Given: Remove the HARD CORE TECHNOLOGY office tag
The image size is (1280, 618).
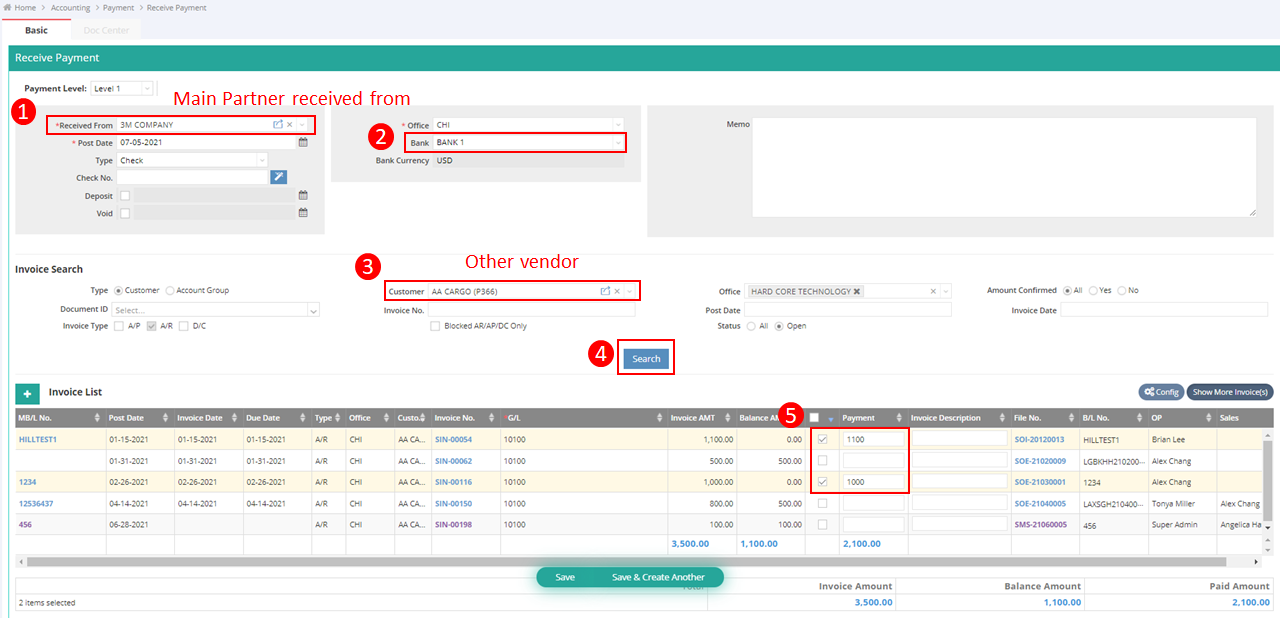Looking at the screenshot, I should tap(857, 291).
